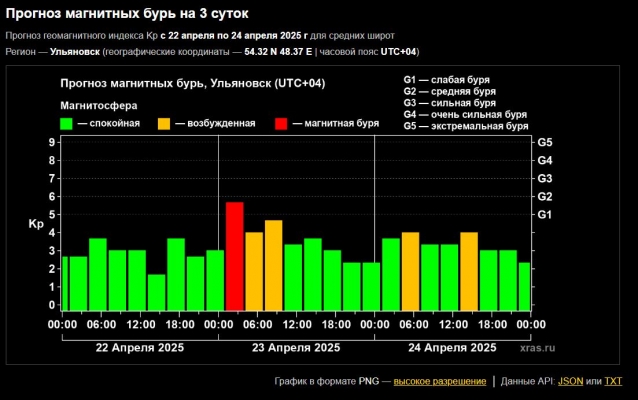
Task: Click the "23 Апреля 2025" date label
Action: click(x=297, y=348)
